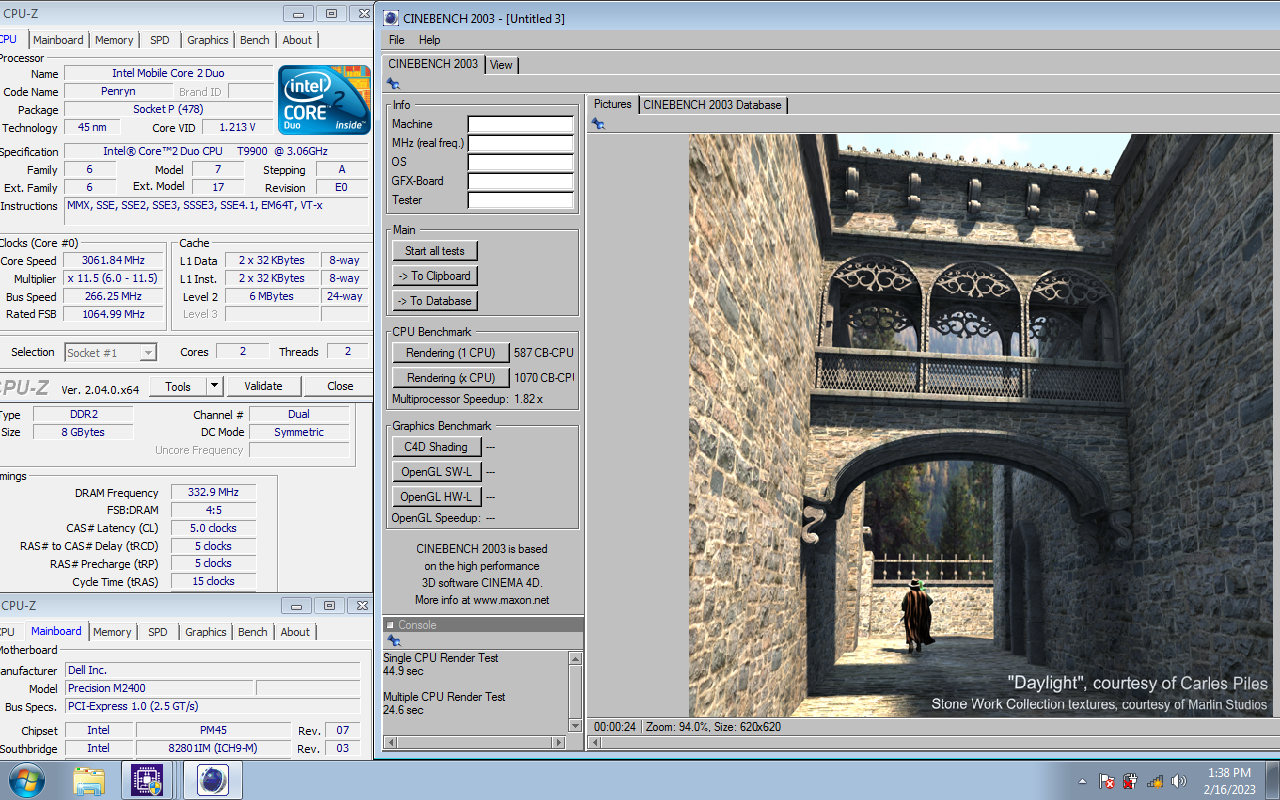The image size is (1280, 800).
Task: Open Graphics tab in CPU-Z processor window
Action: (x=208, y=40)
